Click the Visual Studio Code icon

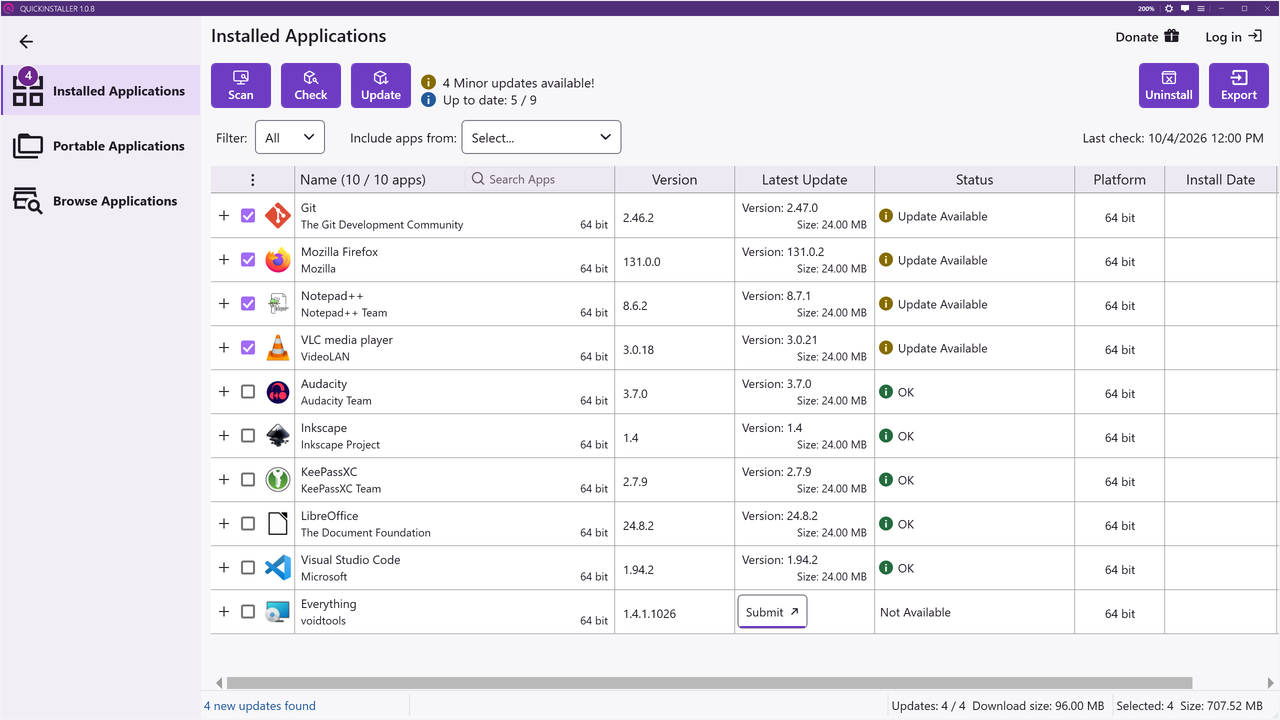(x=278, y=568)
